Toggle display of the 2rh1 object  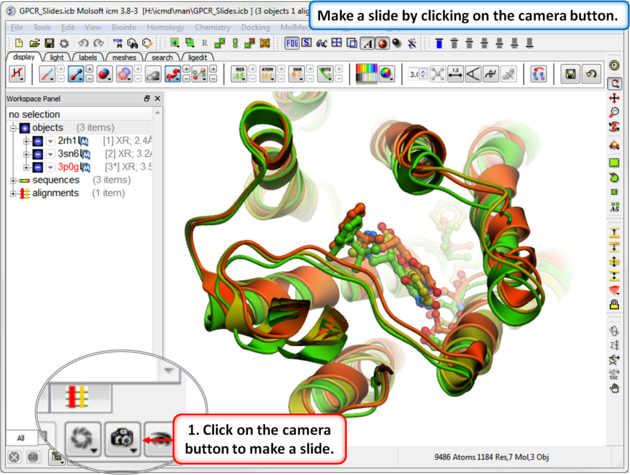[37, 141]
